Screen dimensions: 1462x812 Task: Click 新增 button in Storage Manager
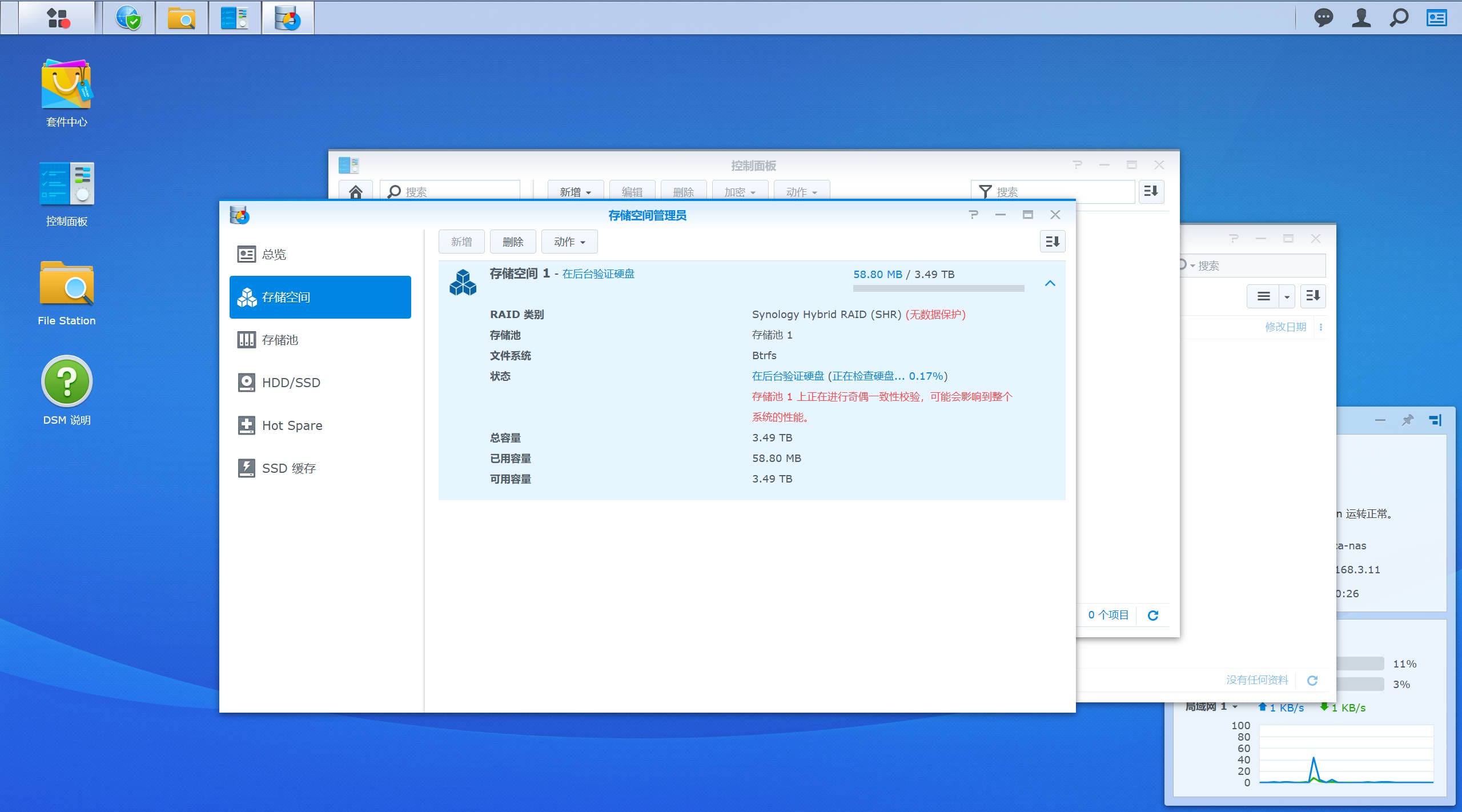[x=461, y=242]
